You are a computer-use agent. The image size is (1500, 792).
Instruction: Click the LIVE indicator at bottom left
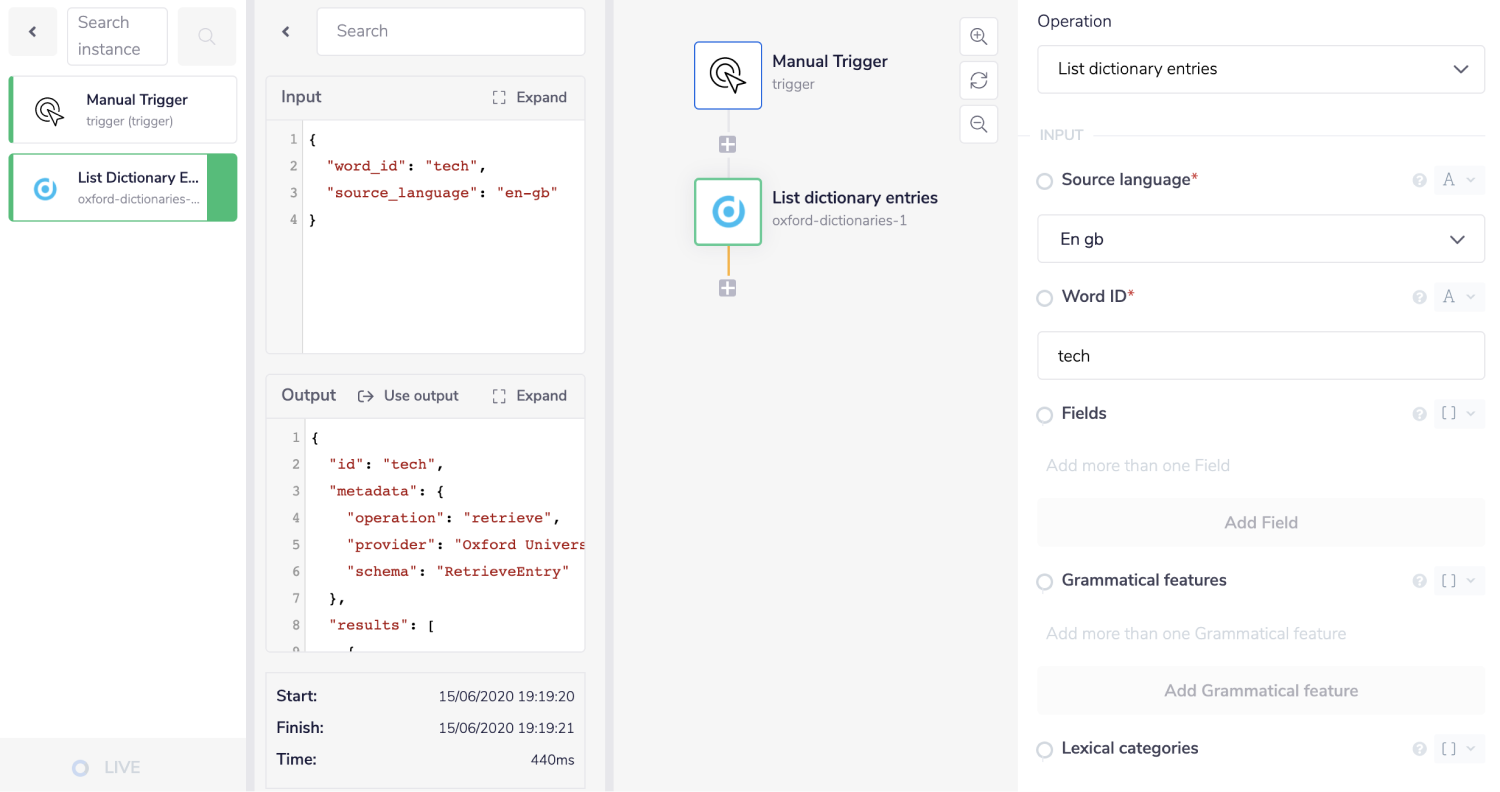coord(105,767)
